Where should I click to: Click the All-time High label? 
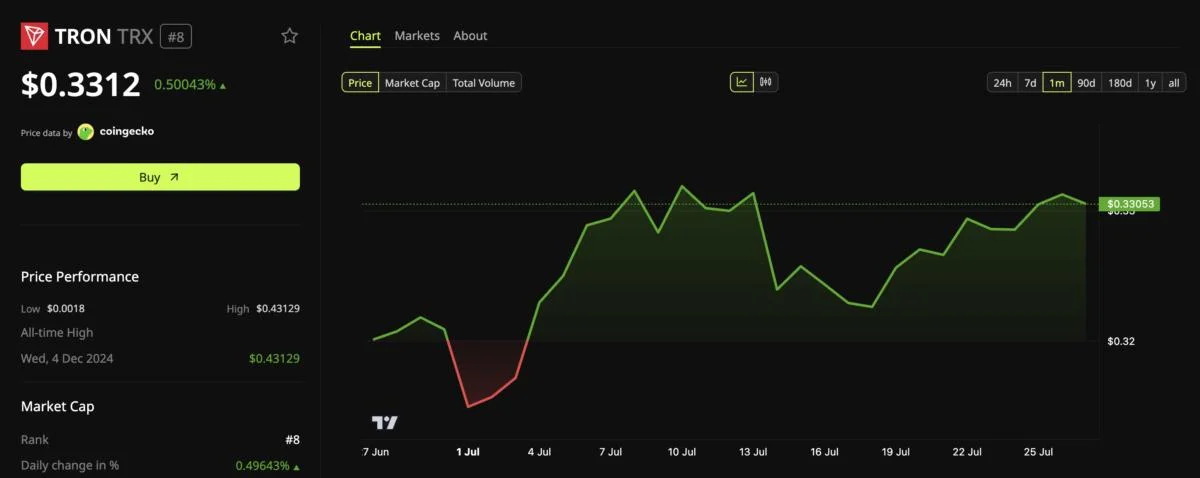point(57,332)
